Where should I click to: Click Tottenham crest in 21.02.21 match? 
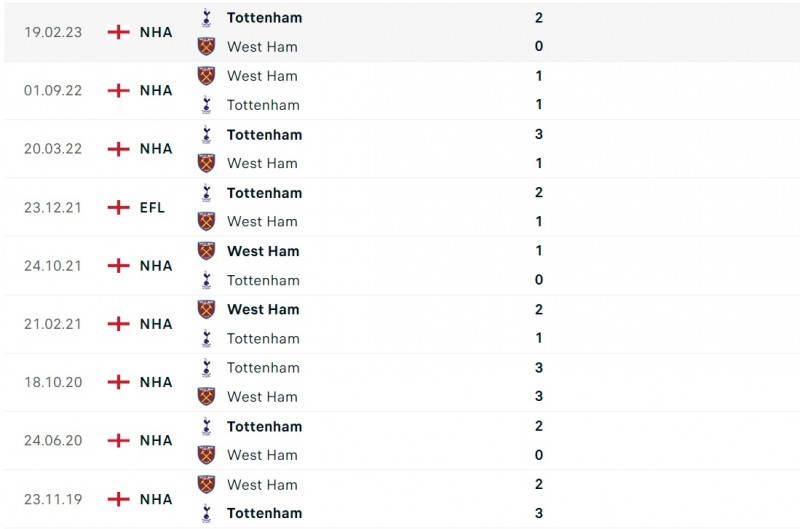point(206,338)
